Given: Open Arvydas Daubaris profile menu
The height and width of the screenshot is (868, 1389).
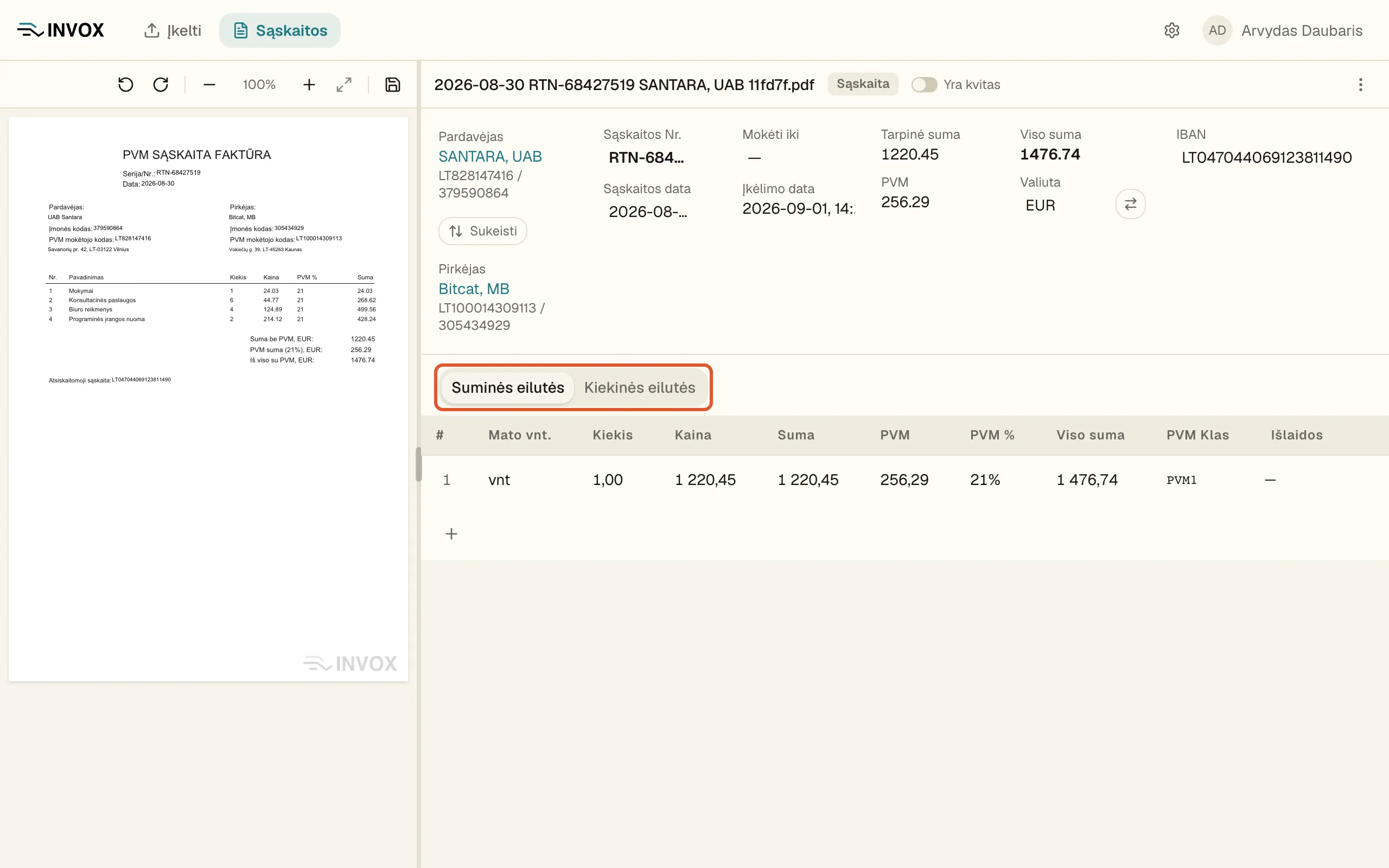Looking at the screenshot, I should [1302, 30].
